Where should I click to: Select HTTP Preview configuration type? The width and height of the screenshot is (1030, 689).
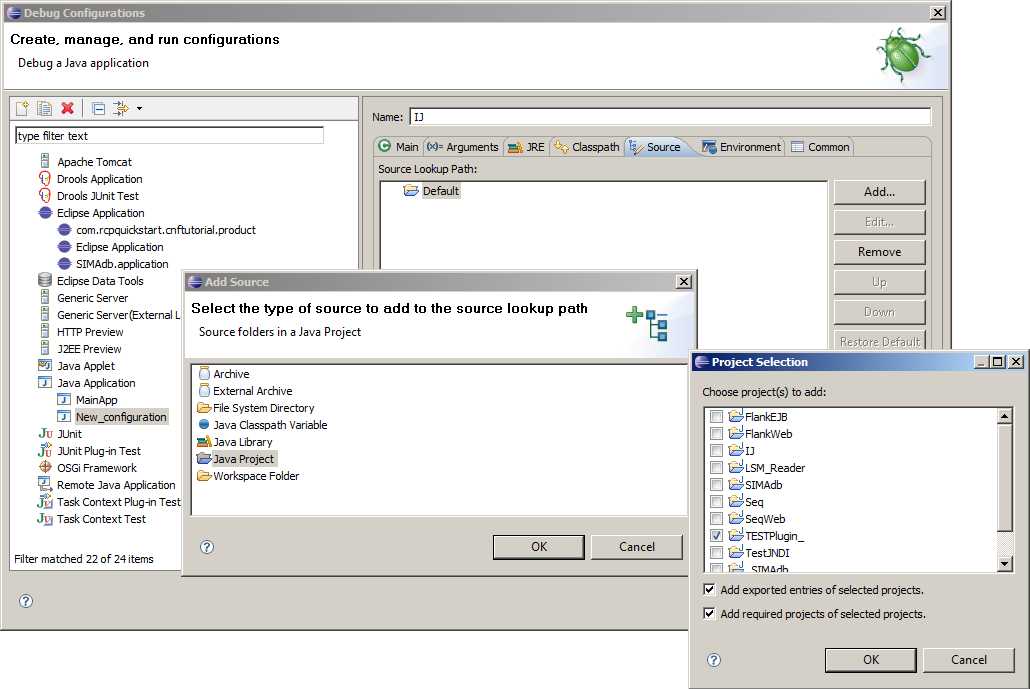[x=90, y=332]
